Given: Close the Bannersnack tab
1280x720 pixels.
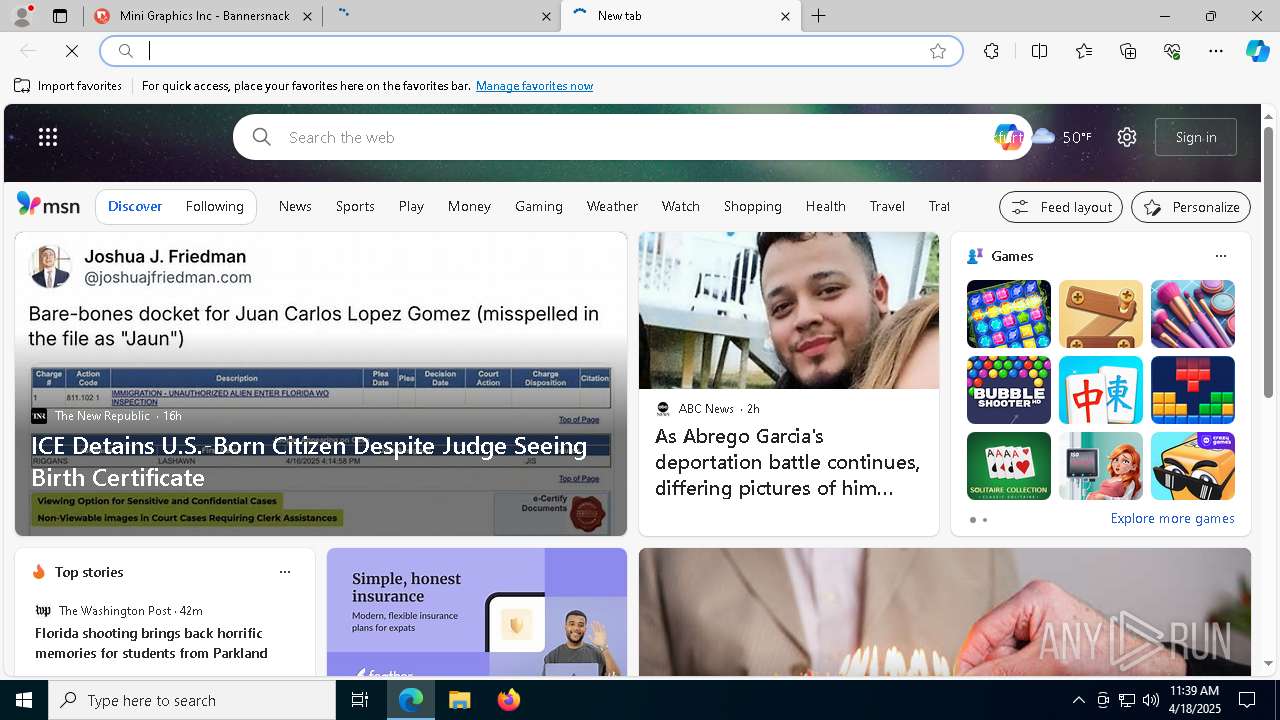Looking at the screenshot, I should tap(307, 16).
